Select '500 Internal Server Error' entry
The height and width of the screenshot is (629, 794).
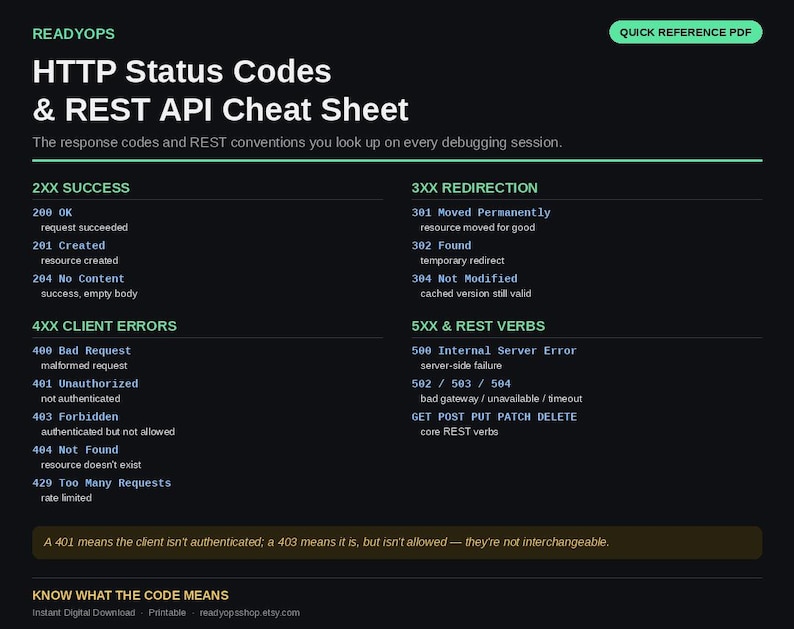(494, 351)
